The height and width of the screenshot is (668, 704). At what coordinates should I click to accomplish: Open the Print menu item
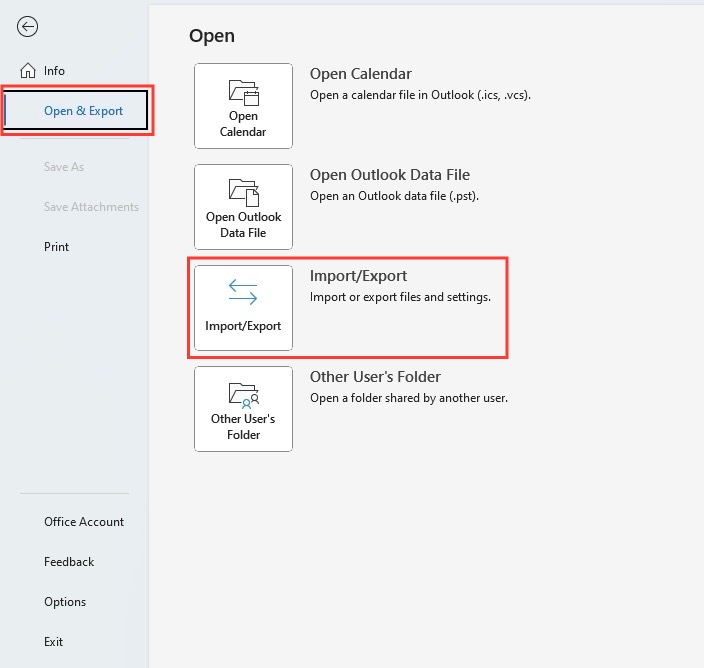(x=56, y=247)
